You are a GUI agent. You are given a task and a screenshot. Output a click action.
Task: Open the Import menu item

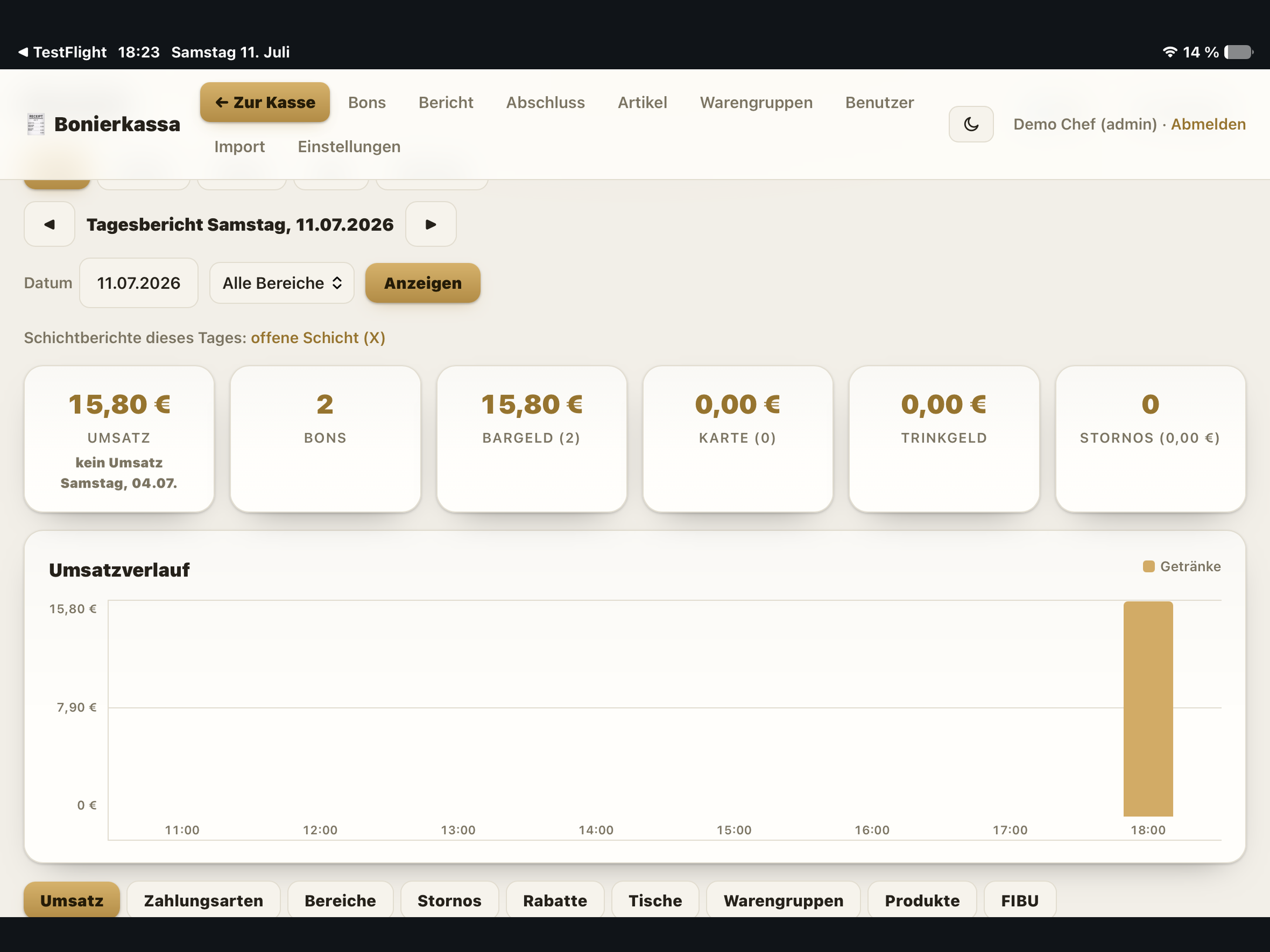coord(239,146)
